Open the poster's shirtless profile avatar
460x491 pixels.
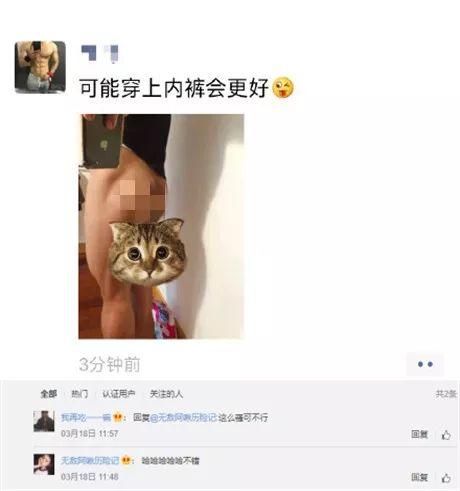click(x=40, y=67)
